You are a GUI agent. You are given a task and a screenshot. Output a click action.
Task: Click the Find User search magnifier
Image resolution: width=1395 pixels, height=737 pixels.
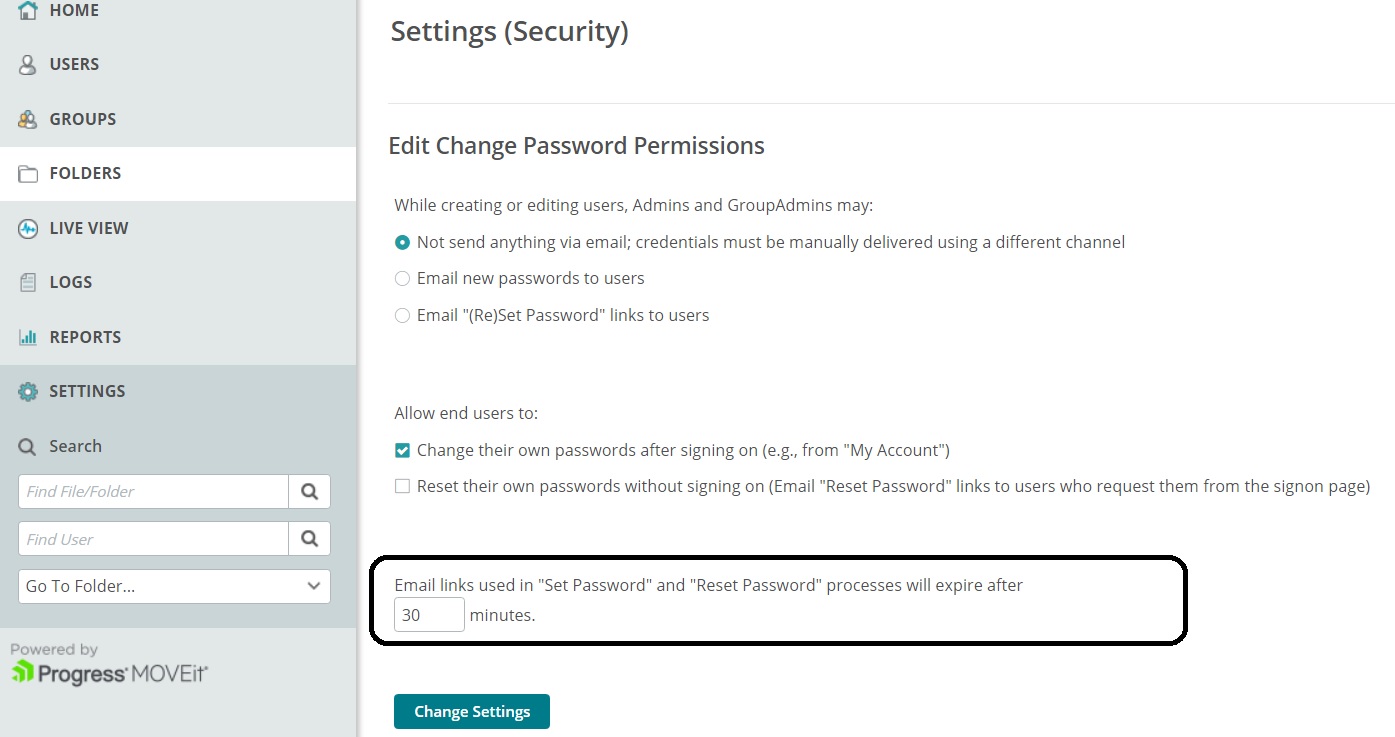(309, 538)
